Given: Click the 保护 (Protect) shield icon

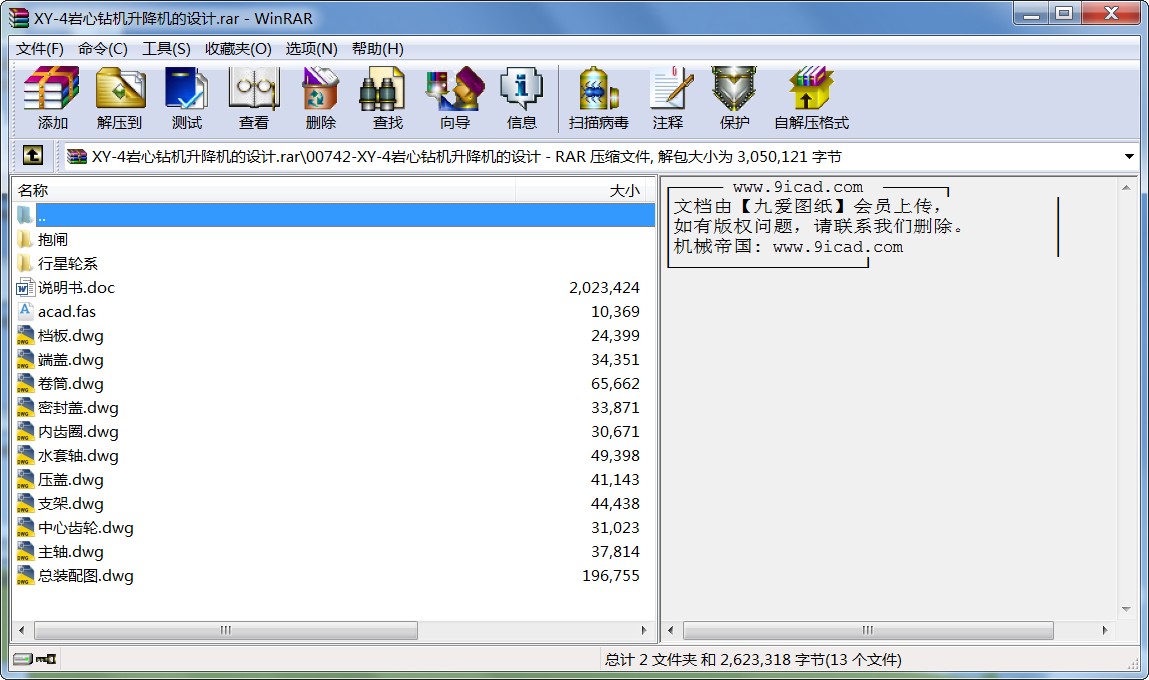Looking at the screenshot, I should tap(734, 99).
